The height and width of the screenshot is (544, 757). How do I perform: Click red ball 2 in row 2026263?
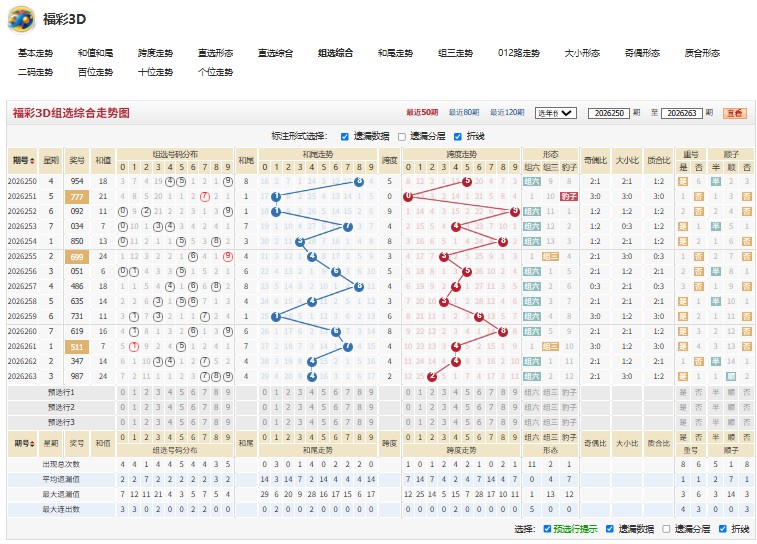[x=432, y=376]
